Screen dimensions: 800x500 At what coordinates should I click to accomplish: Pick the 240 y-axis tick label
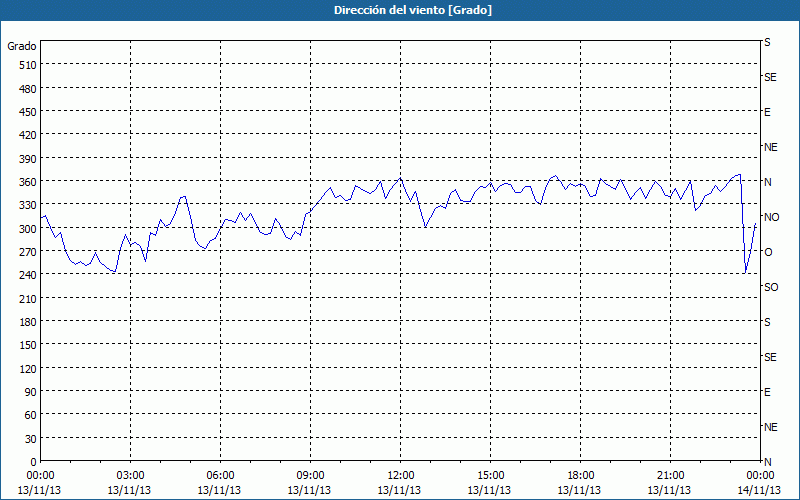click(28, 275)
